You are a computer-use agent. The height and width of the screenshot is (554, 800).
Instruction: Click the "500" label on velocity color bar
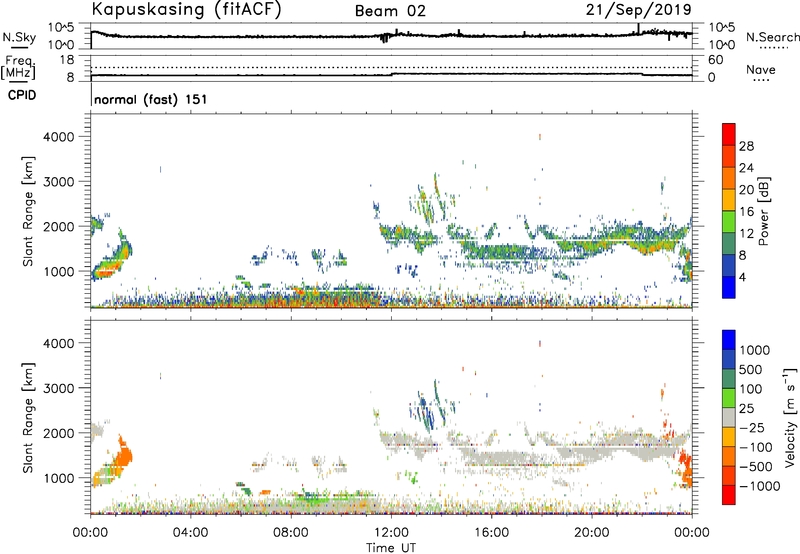(751, 369)
